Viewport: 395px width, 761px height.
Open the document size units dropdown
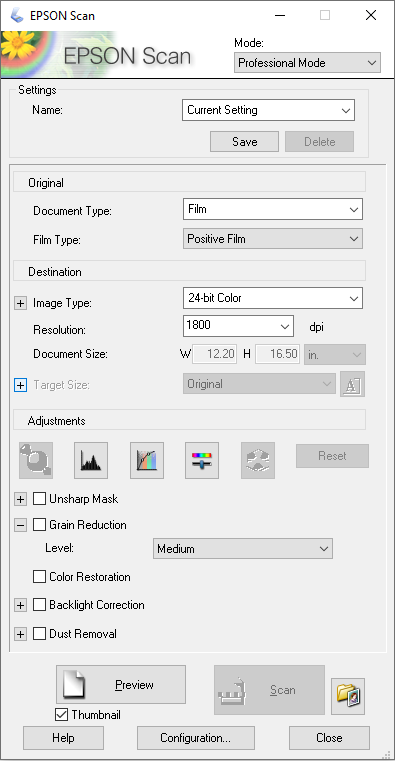tap(335, 354)
